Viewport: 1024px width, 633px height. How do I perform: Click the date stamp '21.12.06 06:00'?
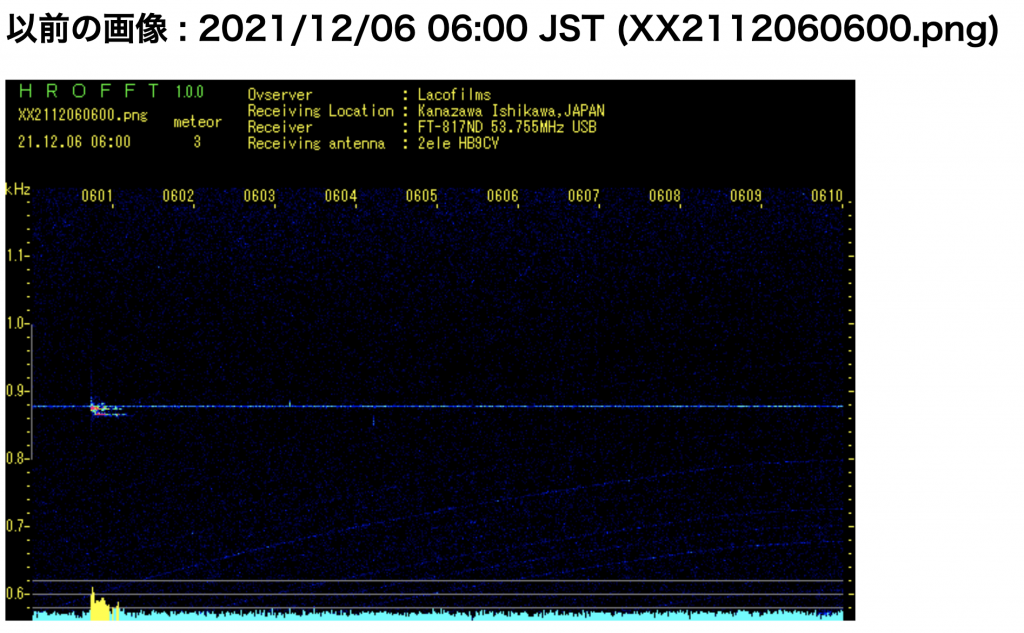(x=74, y=142)
